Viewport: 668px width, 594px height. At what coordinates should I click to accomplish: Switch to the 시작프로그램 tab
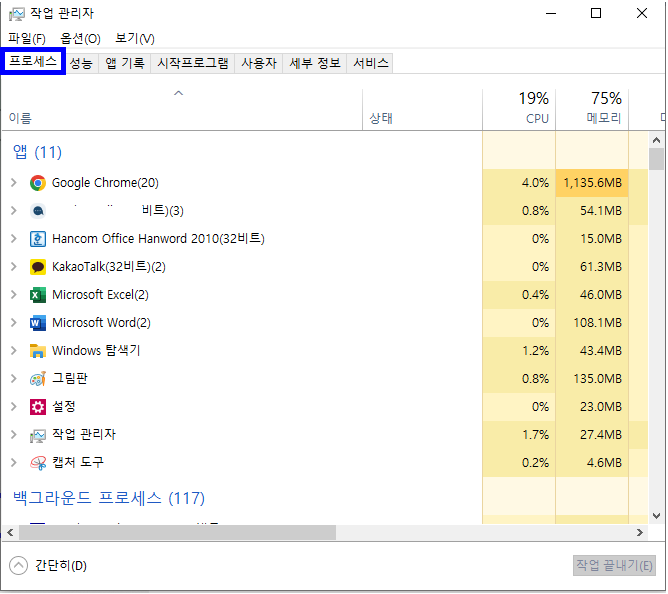193,63
